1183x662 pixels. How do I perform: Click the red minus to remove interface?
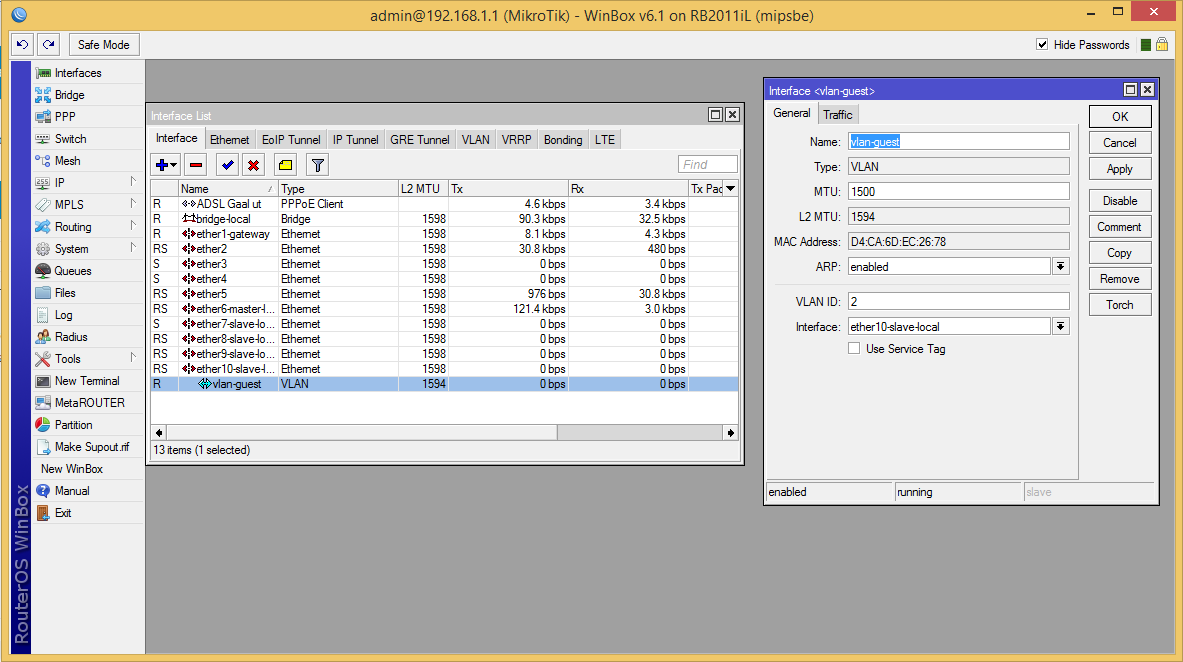194,164
